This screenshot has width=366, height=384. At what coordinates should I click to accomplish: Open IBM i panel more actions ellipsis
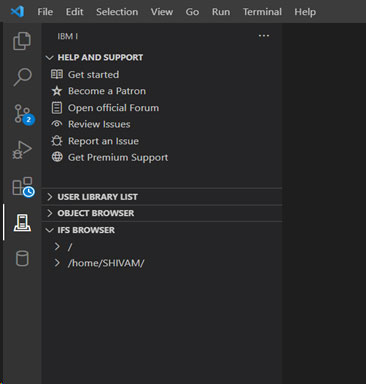[264, 36]
